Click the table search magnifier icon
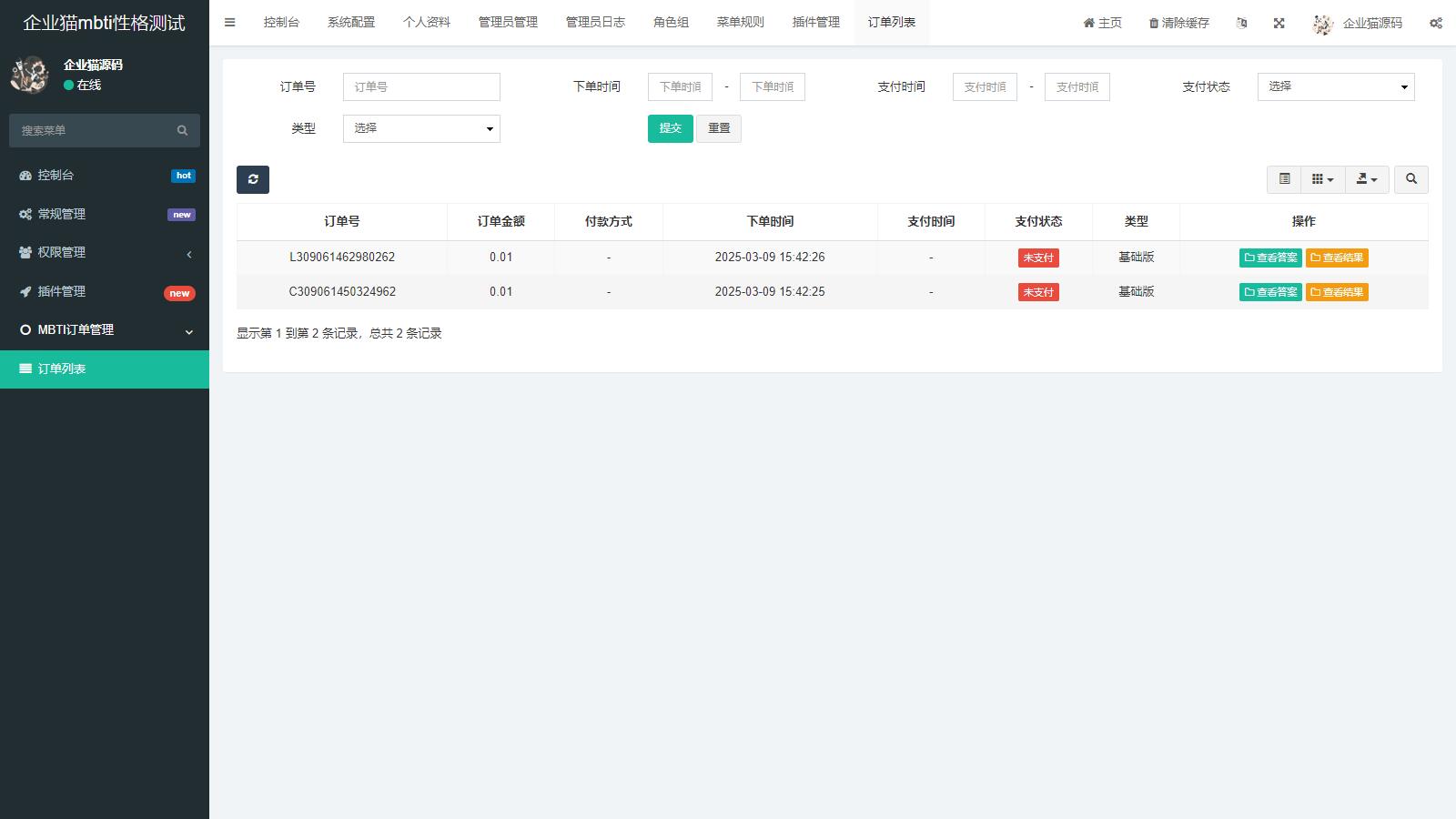This screenshot has width=1456, height=819. coord(1411,179)
